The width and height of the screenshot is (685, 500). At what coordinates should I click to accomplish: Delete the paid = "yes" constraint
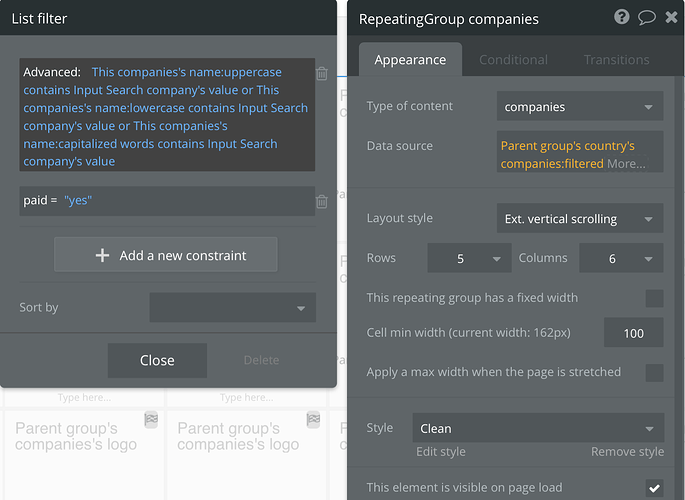tap(322, 201)
